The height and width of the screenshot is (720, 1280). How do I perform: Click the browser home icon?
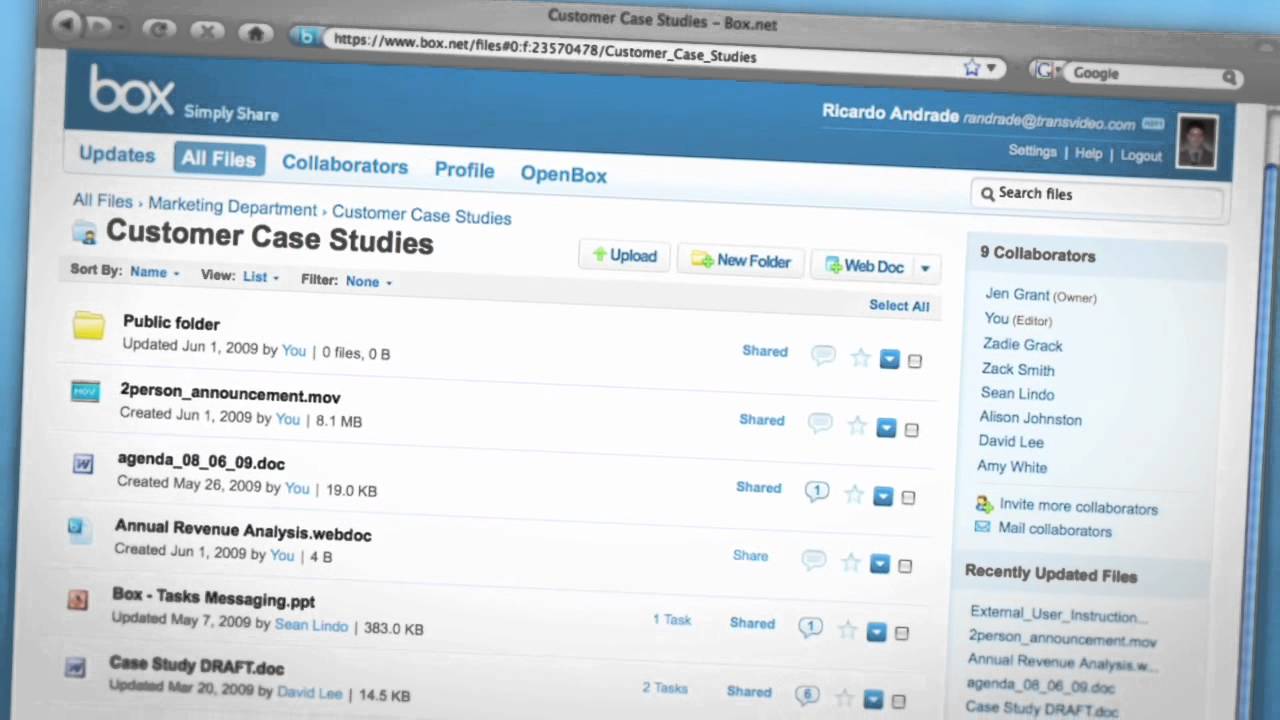256,33
